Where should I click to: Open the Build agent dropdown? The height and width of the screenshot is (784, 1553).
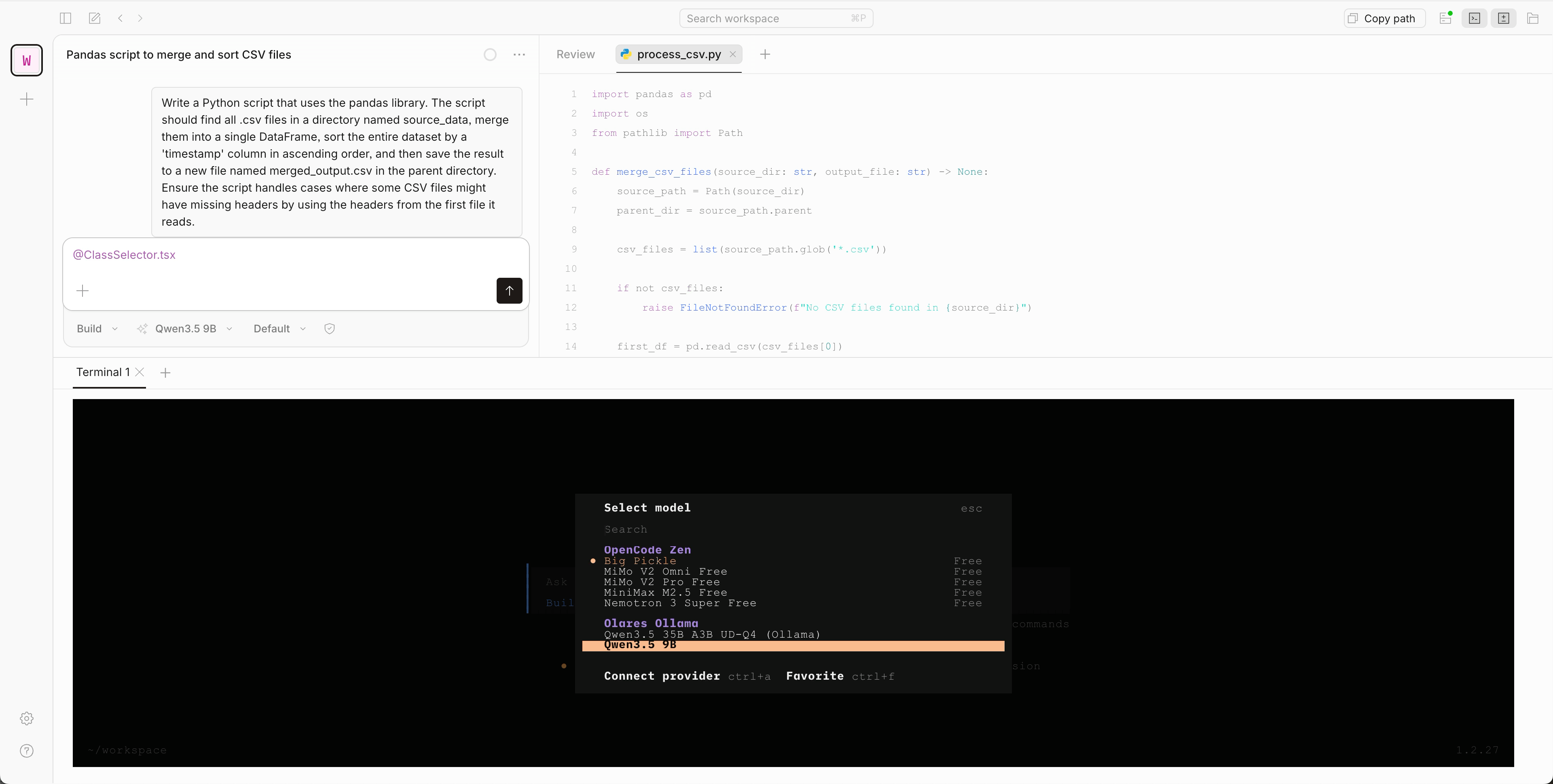tap(97, 328)
